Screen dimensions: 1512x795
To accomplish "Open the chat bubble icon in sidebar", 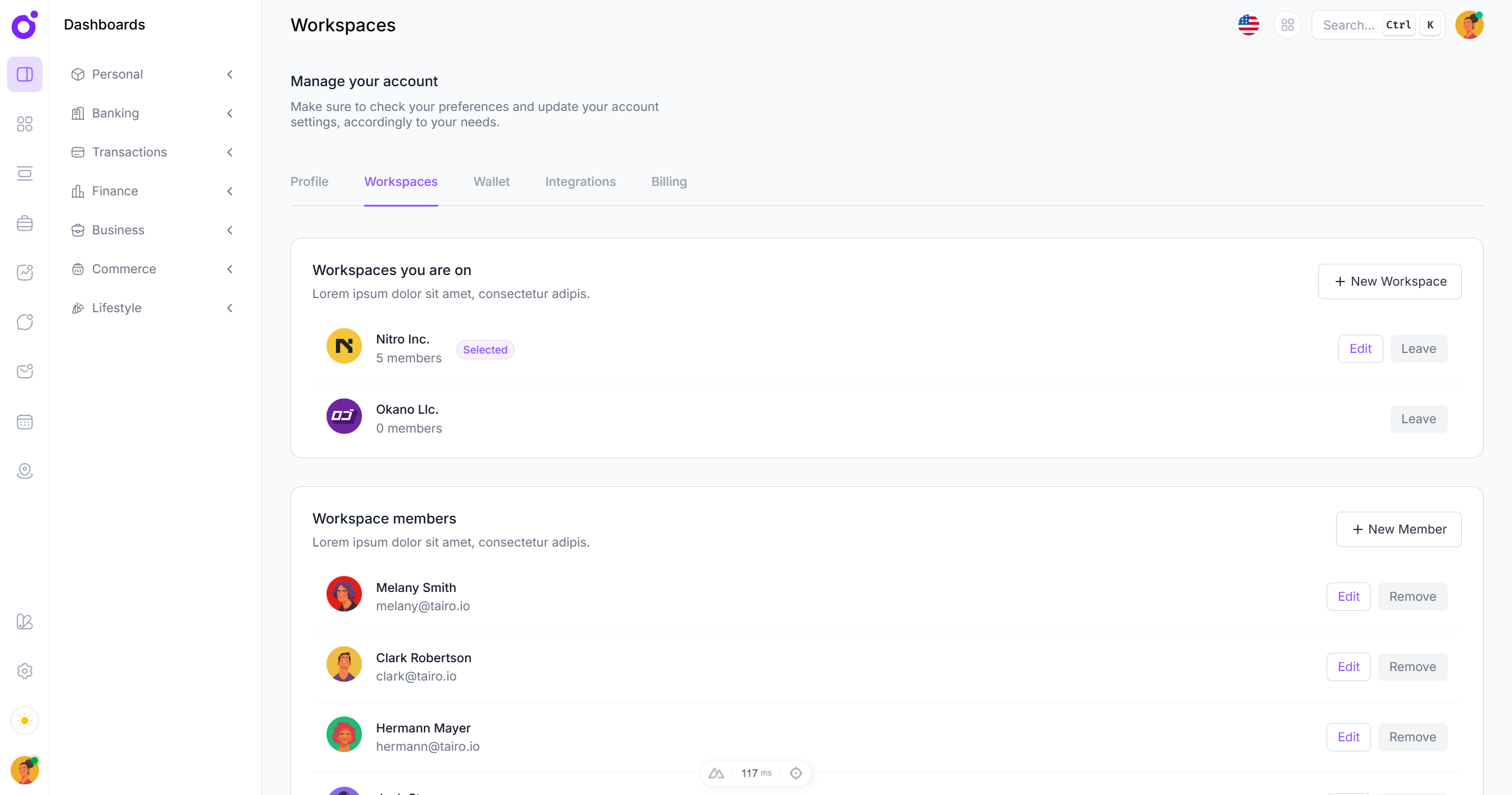I will tap(25, 322).
